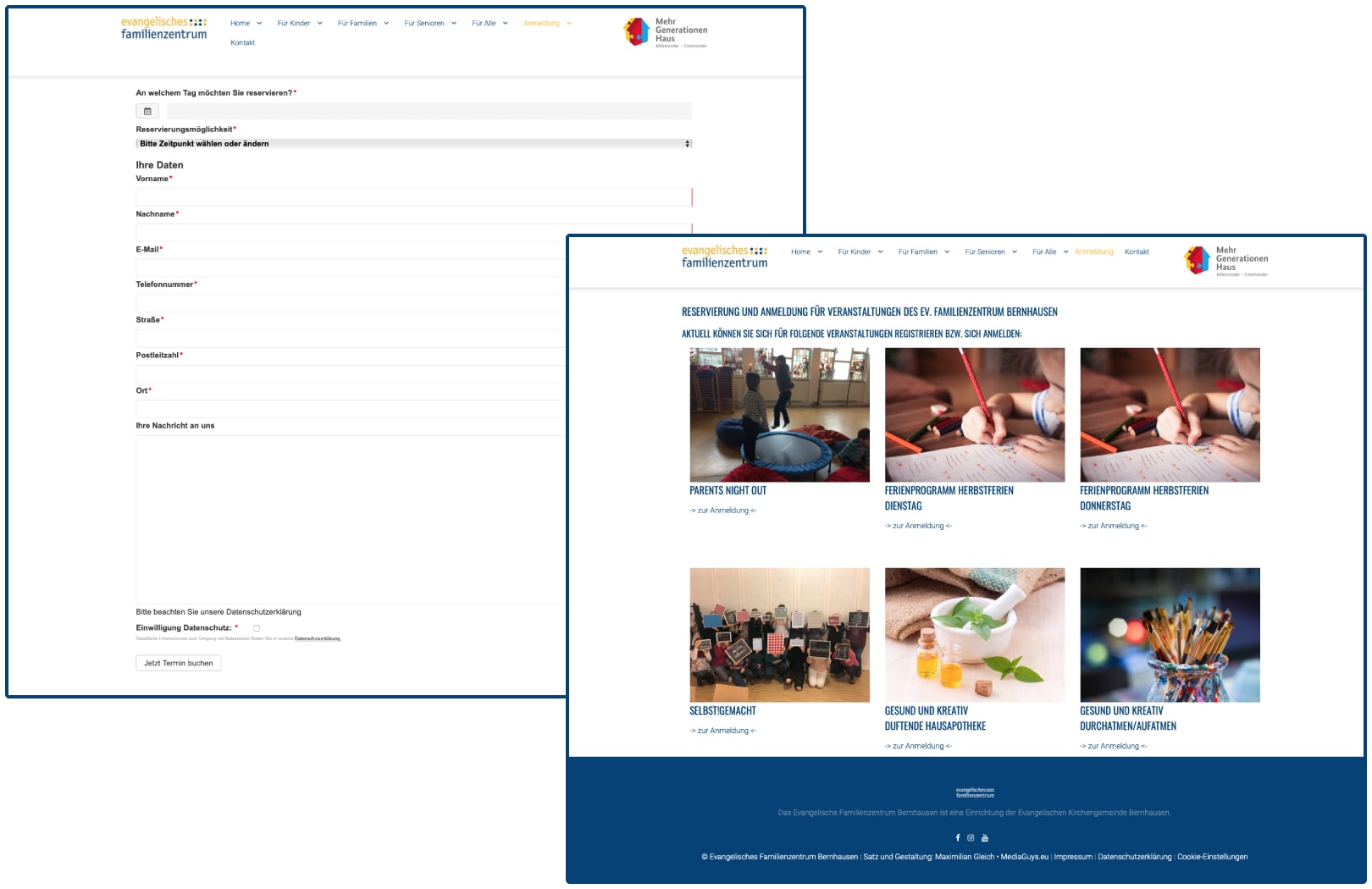
Task: Click the Mehr Generationen Haus logo in form window
Action: point(665,32)
